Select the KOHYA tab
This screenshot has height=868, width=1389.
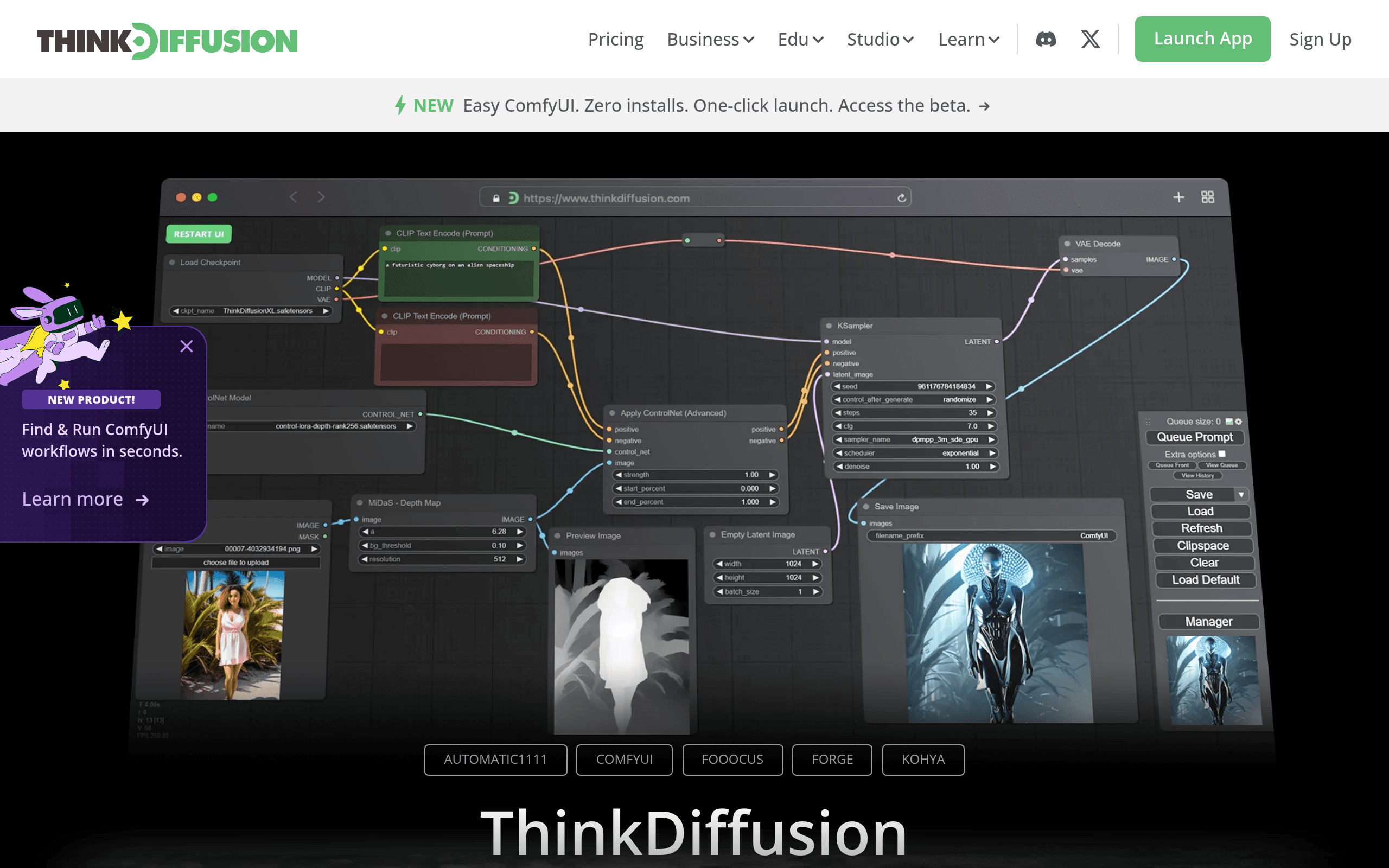(923, 759)
